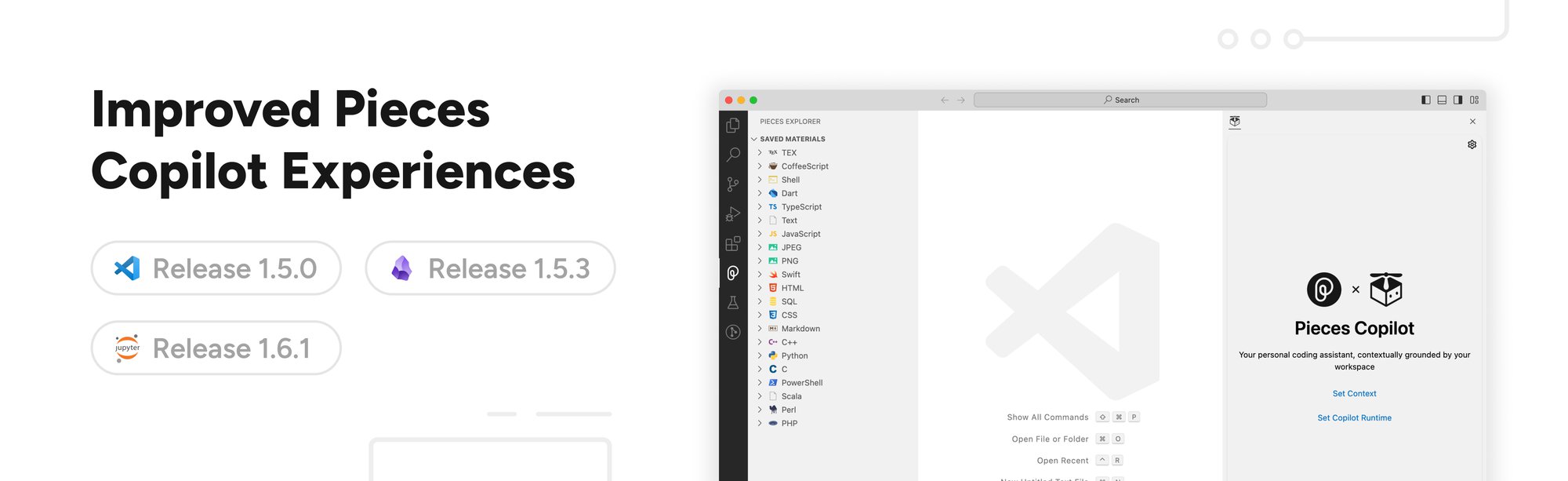This screenshot has width=1568, height=481.
Task: Expand the CoffeeScript folder chevron
Action: click(760, 166)
